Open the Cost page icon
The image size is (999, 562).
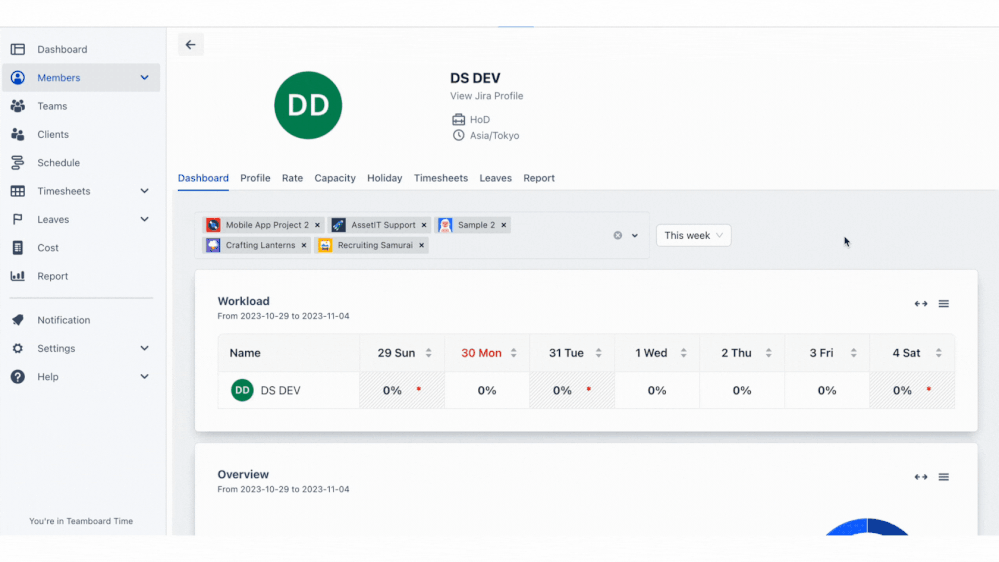click(x=18, y=248)
